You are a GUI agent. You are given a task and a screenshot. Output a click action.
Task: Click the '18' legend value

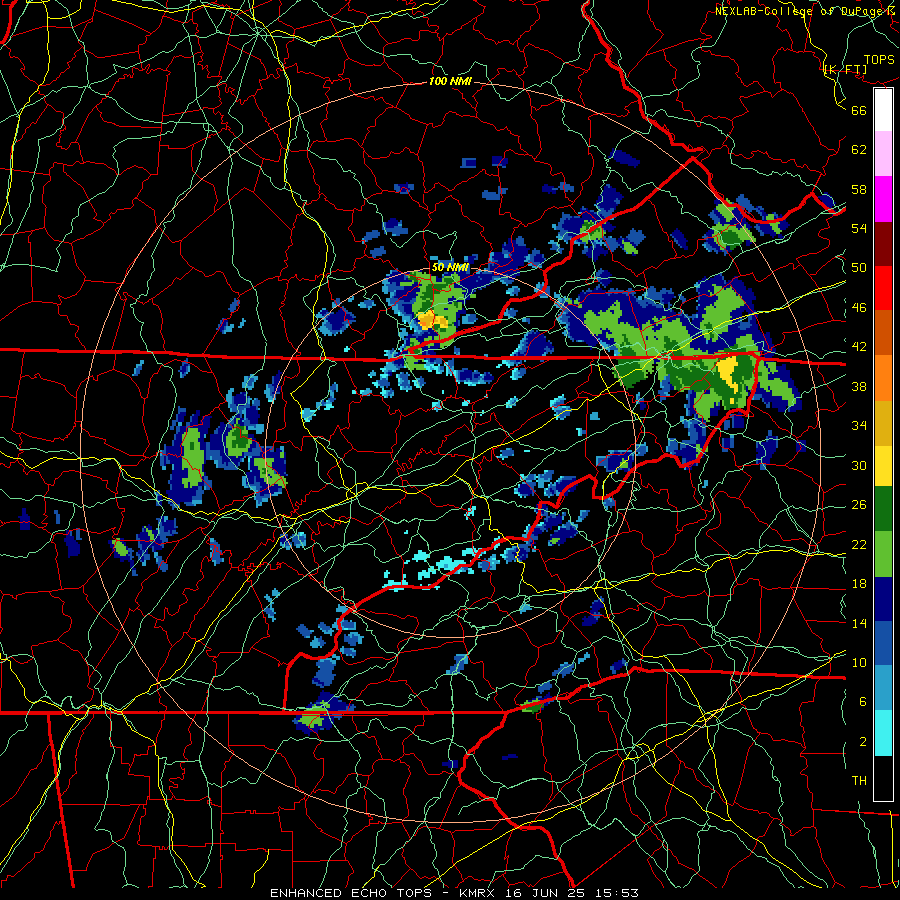[859, 584]
